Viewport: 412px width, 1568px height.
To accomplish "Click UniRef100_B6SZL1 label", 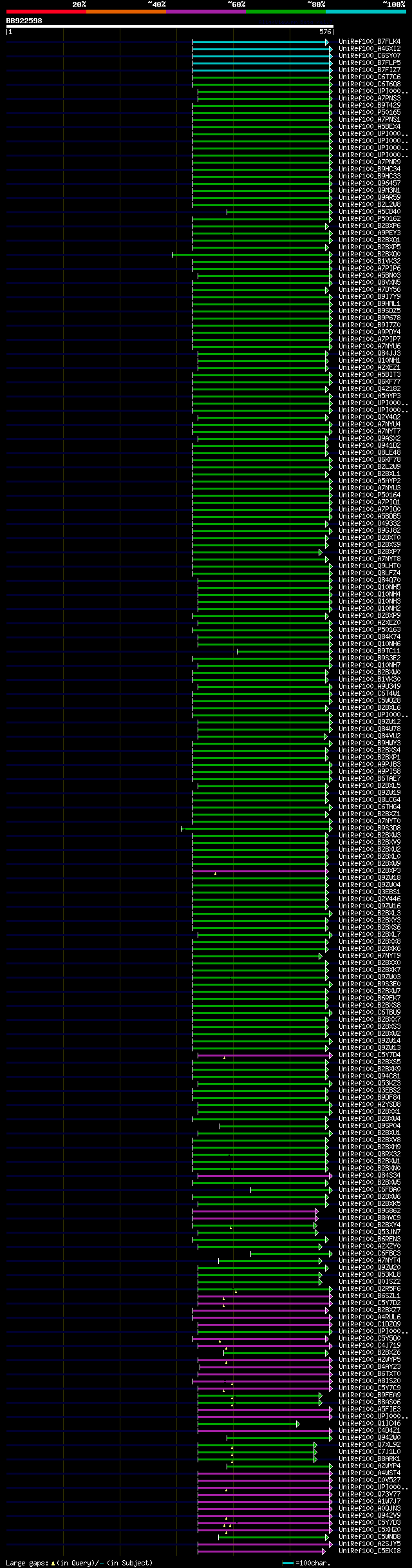I will coord(370,1296).
